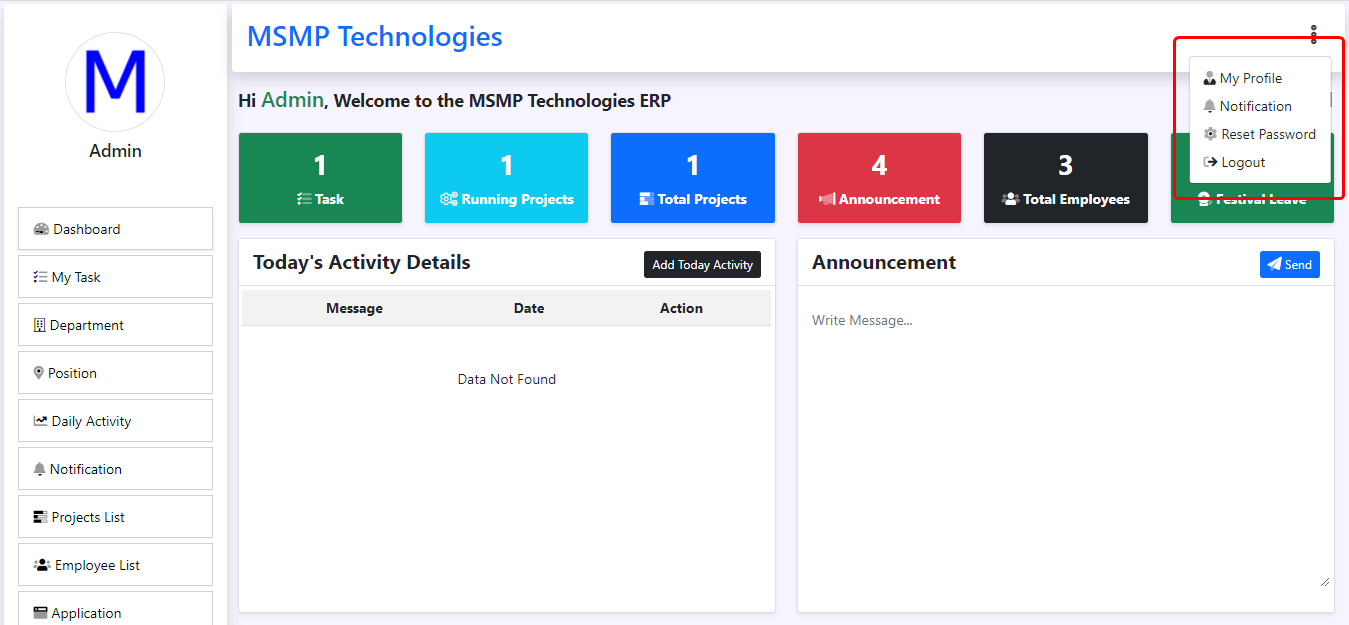
Task: Select Reset Password in the dropdown menu
Action: click(1260, 134)
